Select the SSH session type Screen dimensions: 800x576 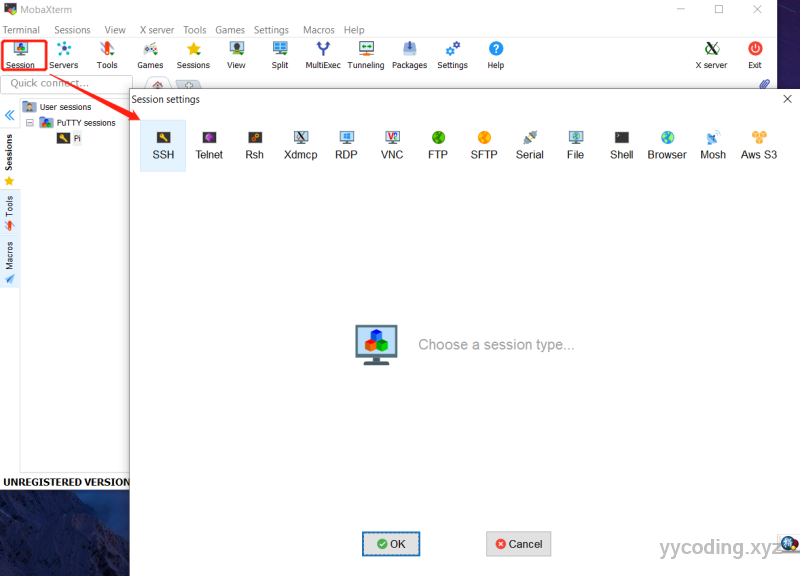coord(163,145)
